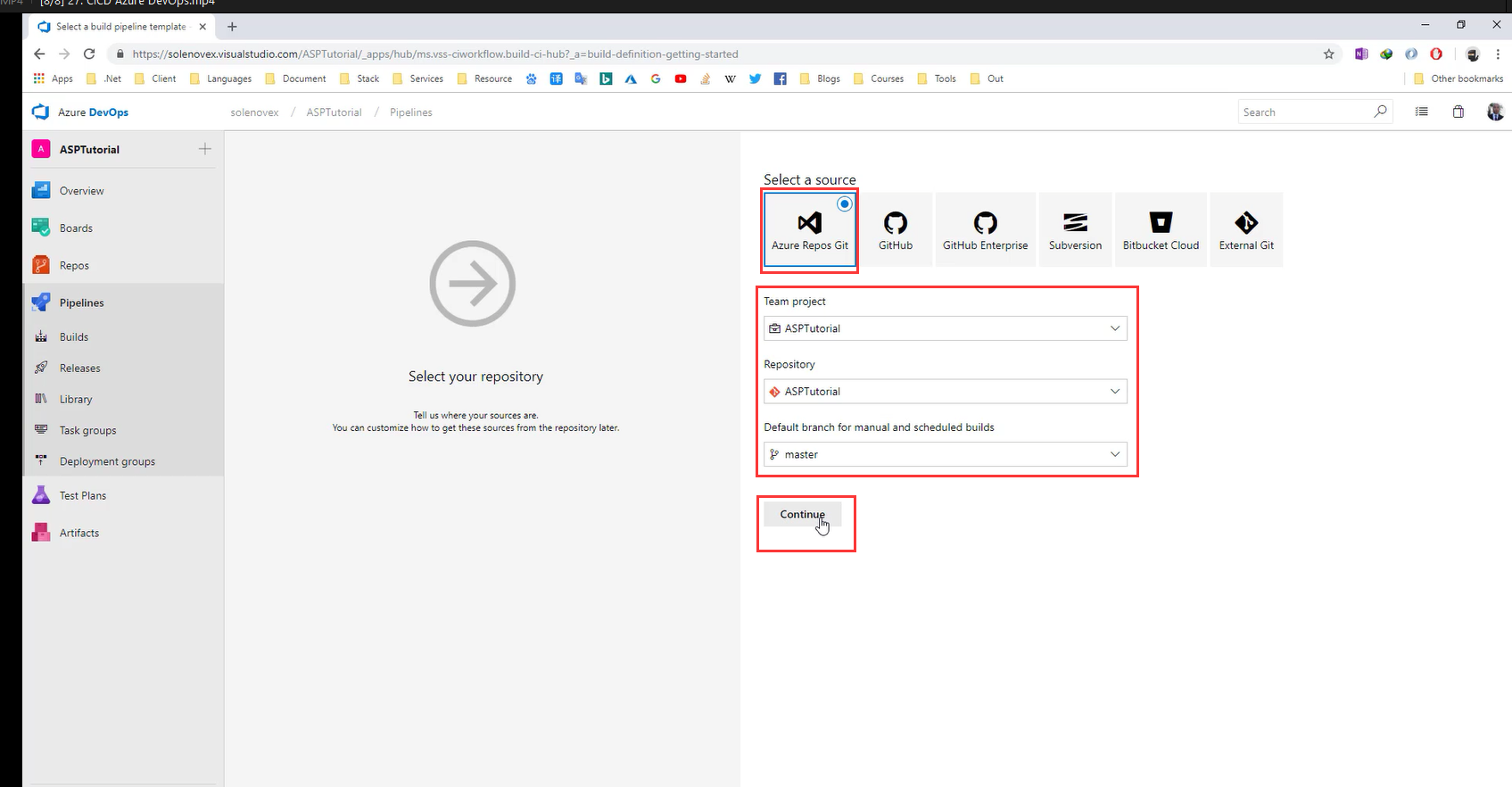Click the Test Plans flask icon

pos(41,495)
